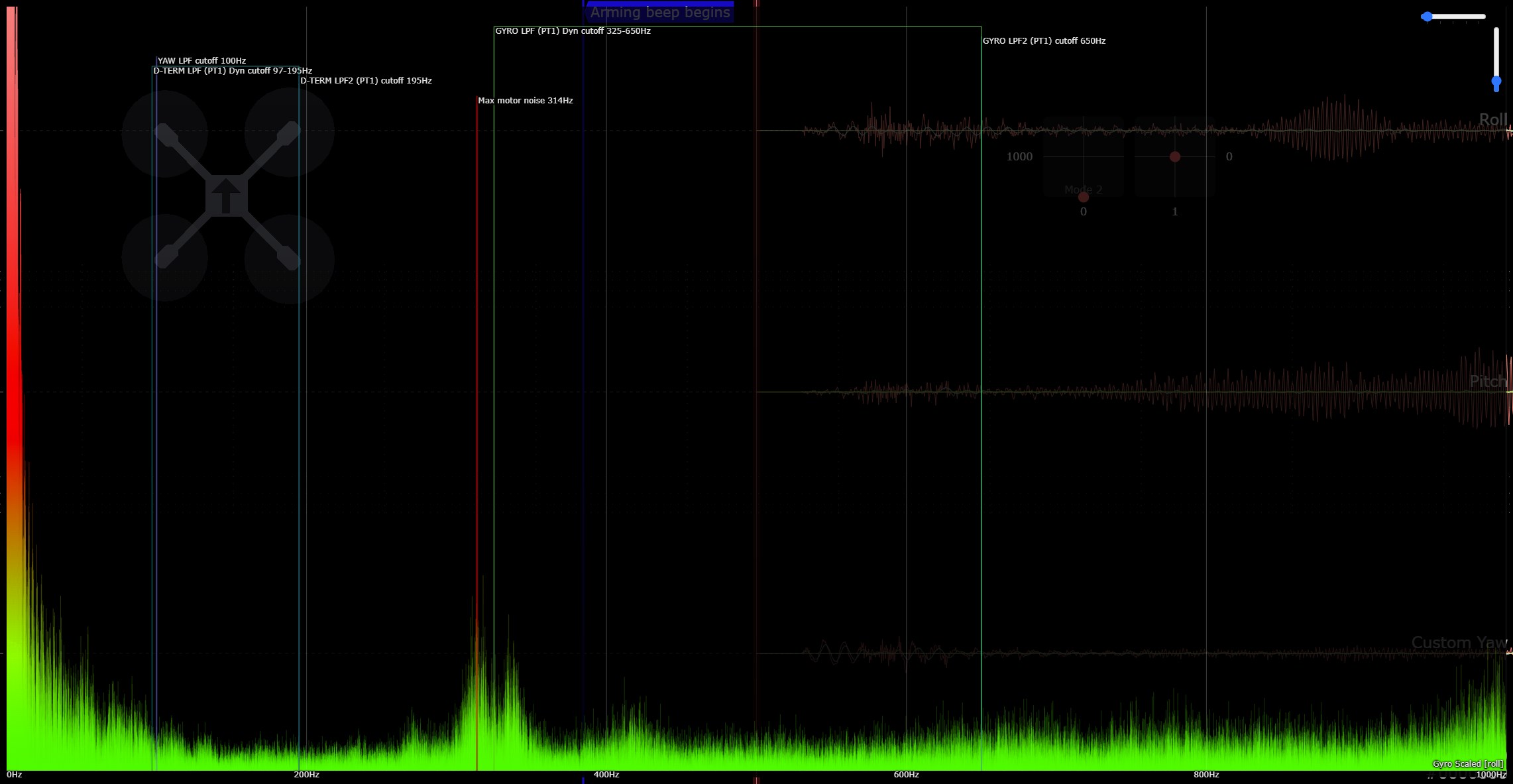Click the 'Max motor noise 314Hz' label
This screenshot has width=1513, height=784.
pyautogui.click(x=525, y=101)
